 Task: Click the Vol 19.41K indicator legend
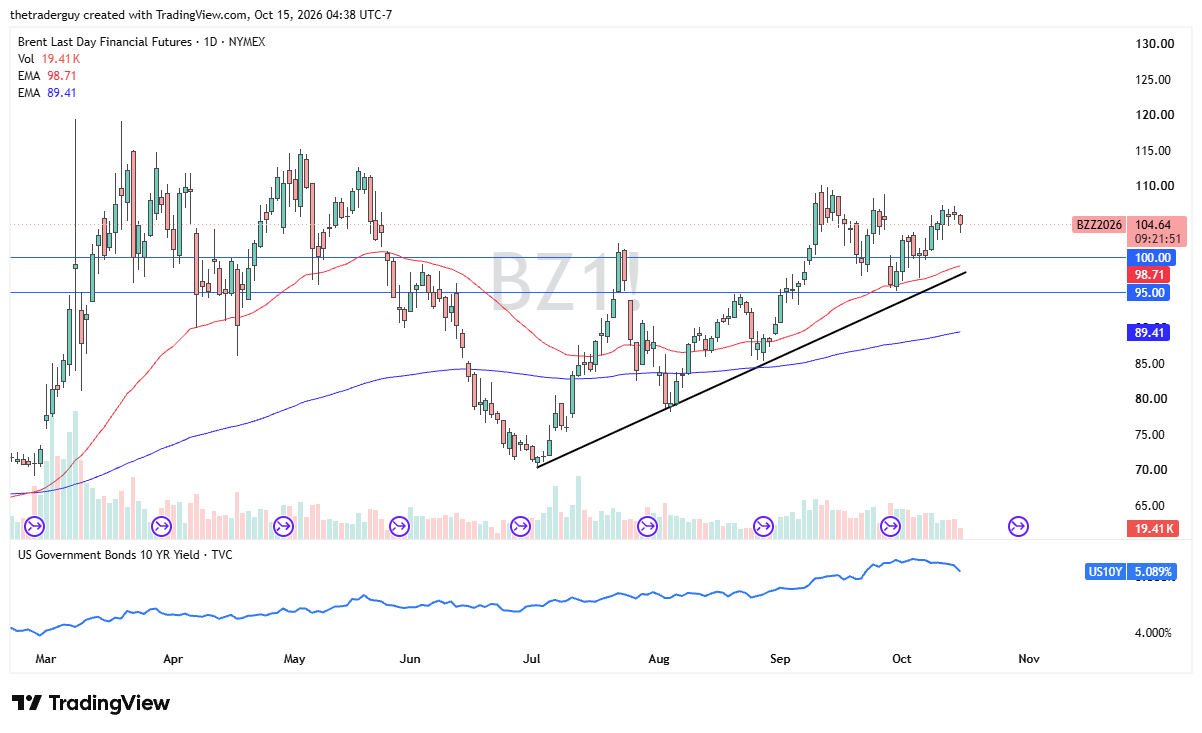click(x=47, y=59)
